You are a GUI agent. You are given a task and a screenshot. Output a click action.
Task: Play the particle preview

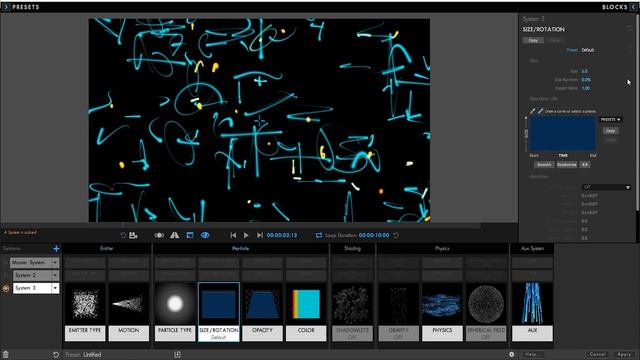click(246, 235)
